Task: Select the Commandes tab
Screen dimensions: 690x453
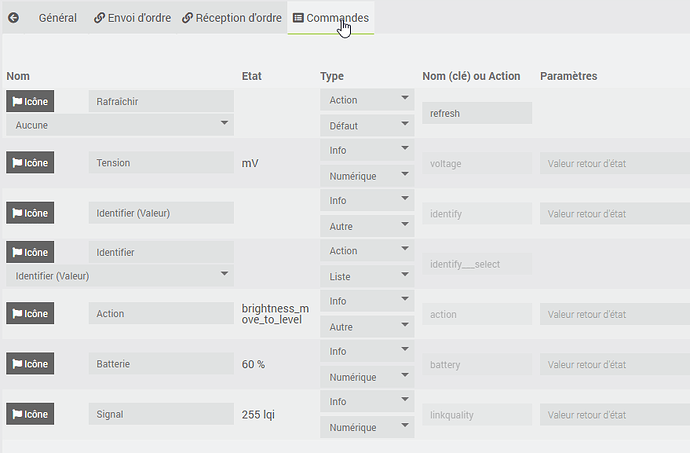Action: pos(330,18)
